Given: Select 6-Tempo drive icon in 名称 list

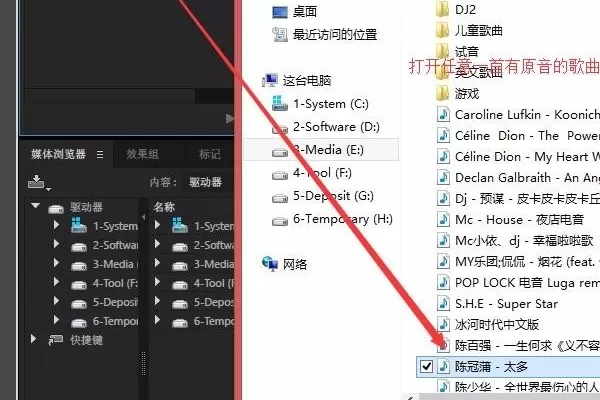Looking at the screenshot, I should (180, 322).
